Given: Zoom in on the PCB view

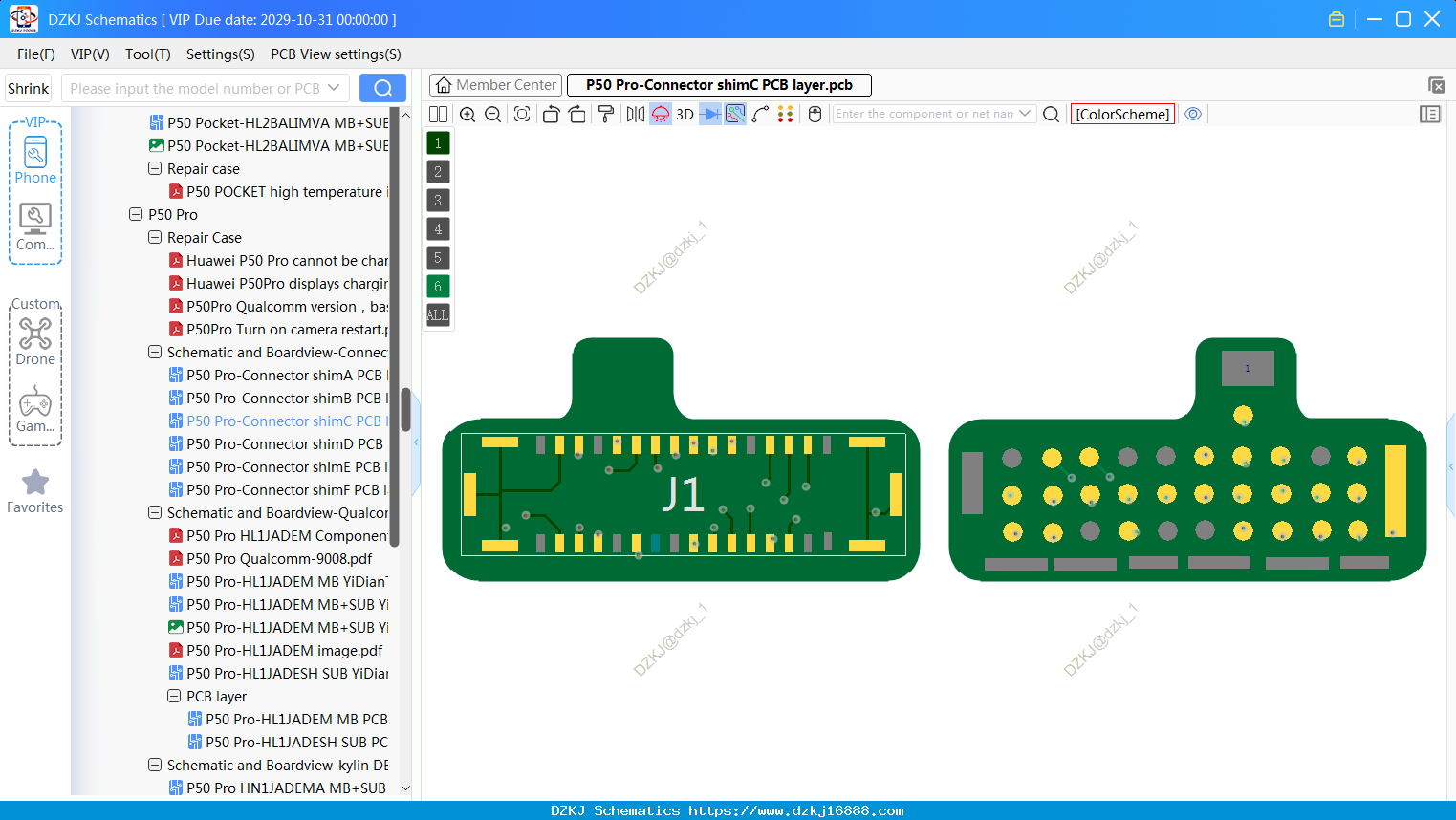Looking at the screenshot, I should [467, 114].
